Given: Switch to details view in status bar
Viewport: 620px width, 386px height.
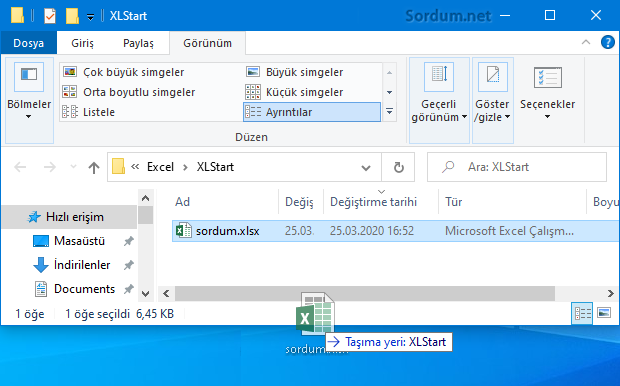Looking at the screenshot, I should click(x=582, y=314).
